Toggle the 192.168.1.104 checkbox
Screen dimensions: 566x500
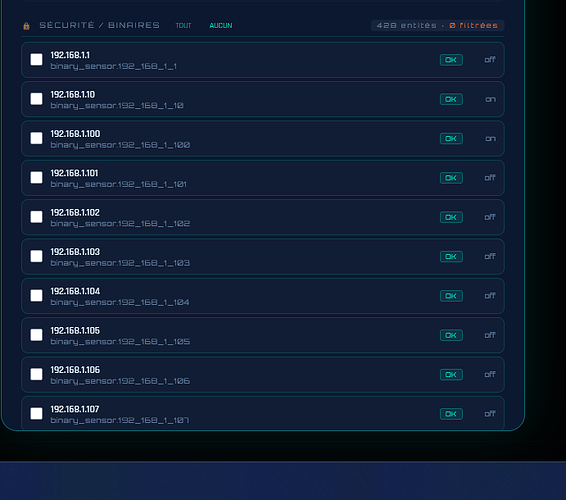[x=36, y=296]
